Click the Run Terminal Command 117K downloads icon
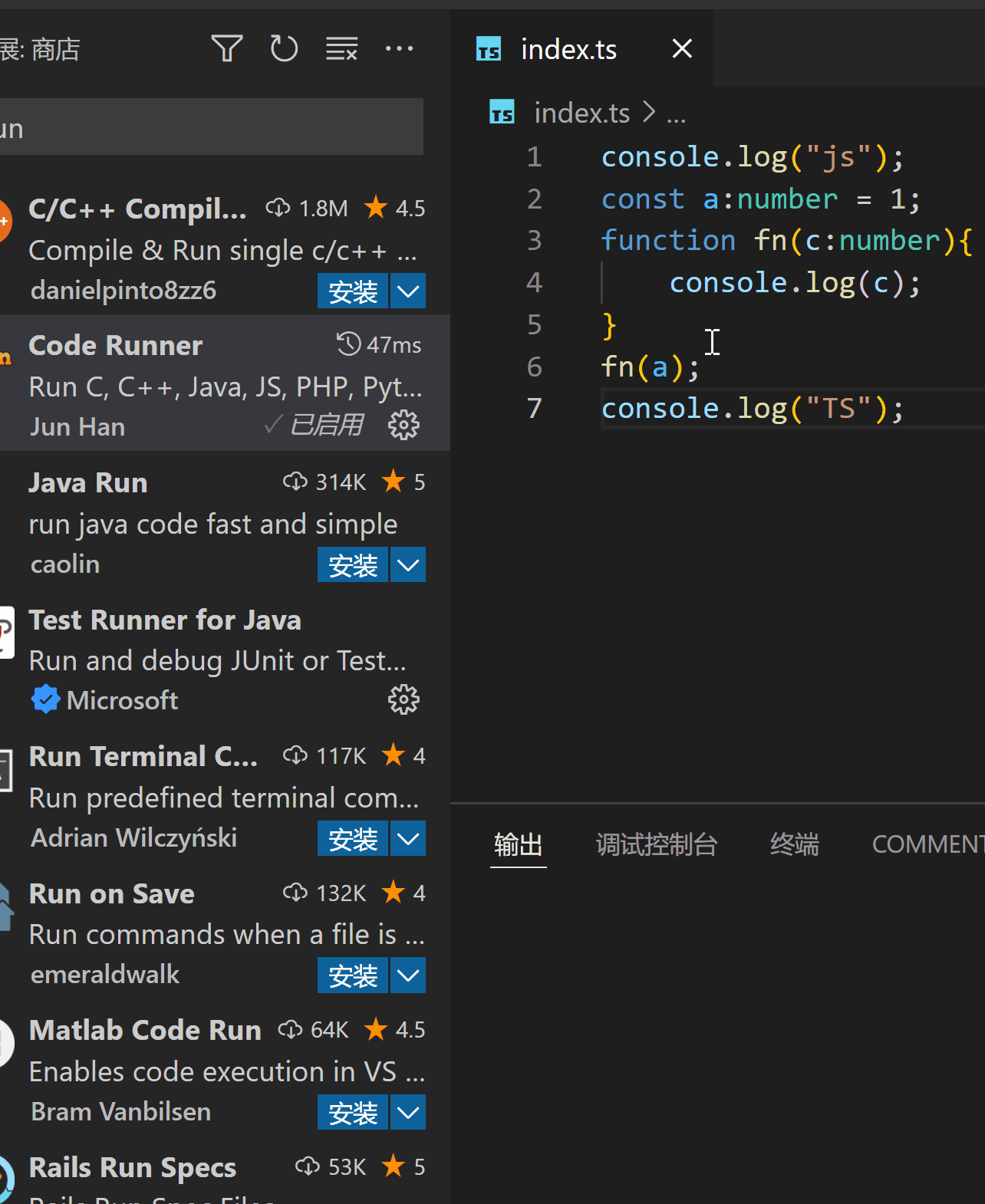The image size is (985, 1204). coord(295,755)
